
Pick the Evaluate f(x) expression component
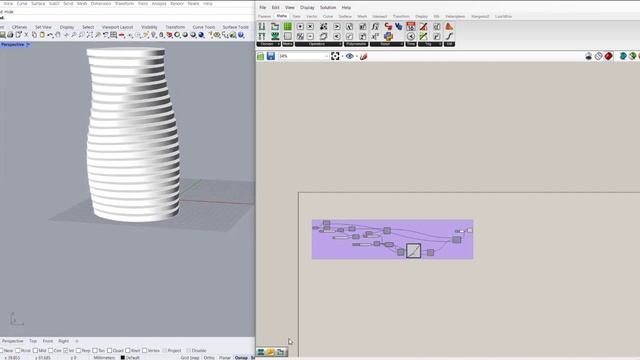click(x=375, y=27)
